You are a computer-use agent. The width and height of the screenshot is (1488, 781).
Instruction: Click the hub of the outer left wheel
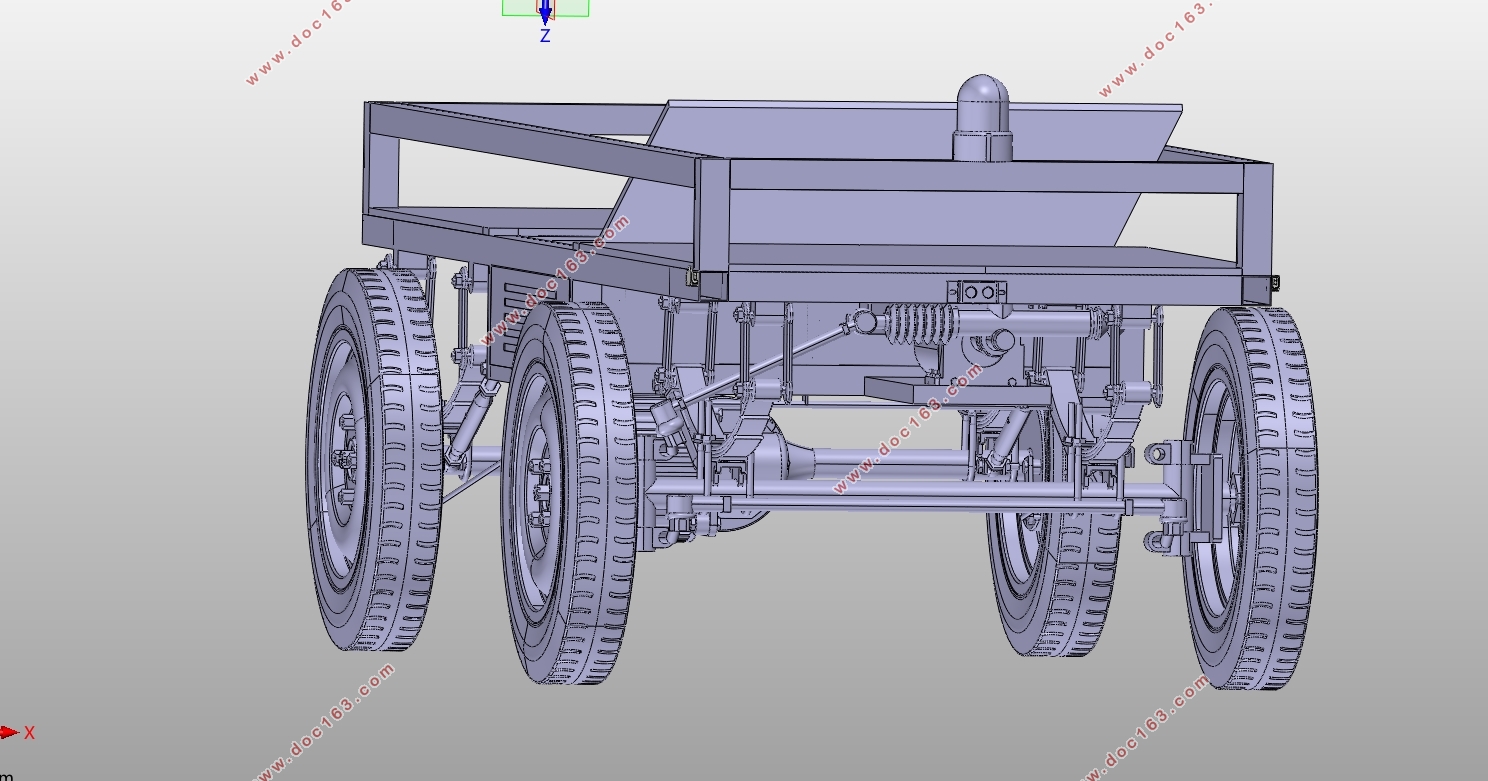[343, 459]
